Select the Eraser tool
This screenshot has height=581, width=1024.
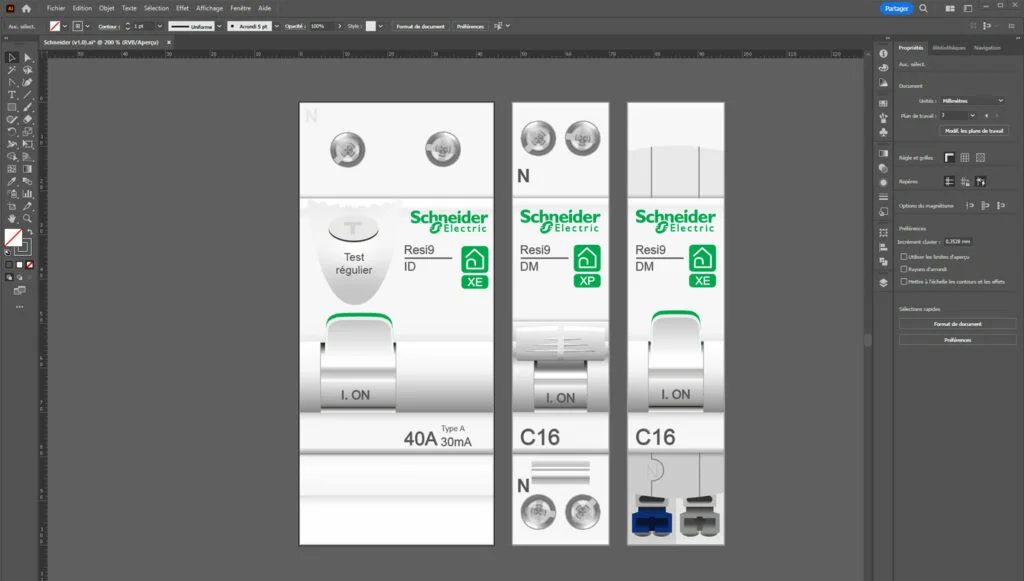coord(27,119)
